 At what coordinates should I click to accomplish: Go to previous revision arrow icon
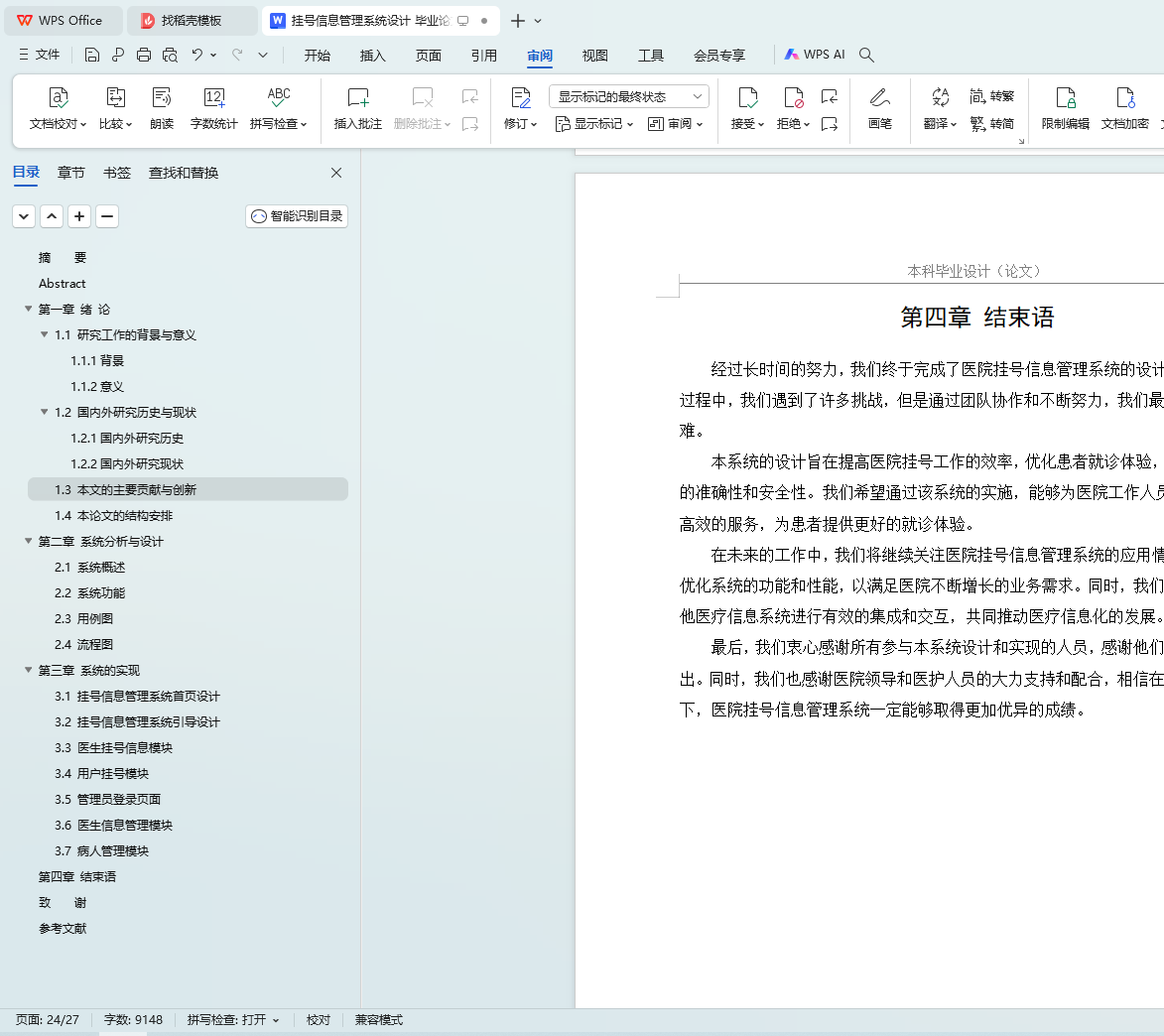tap(830, 96)
